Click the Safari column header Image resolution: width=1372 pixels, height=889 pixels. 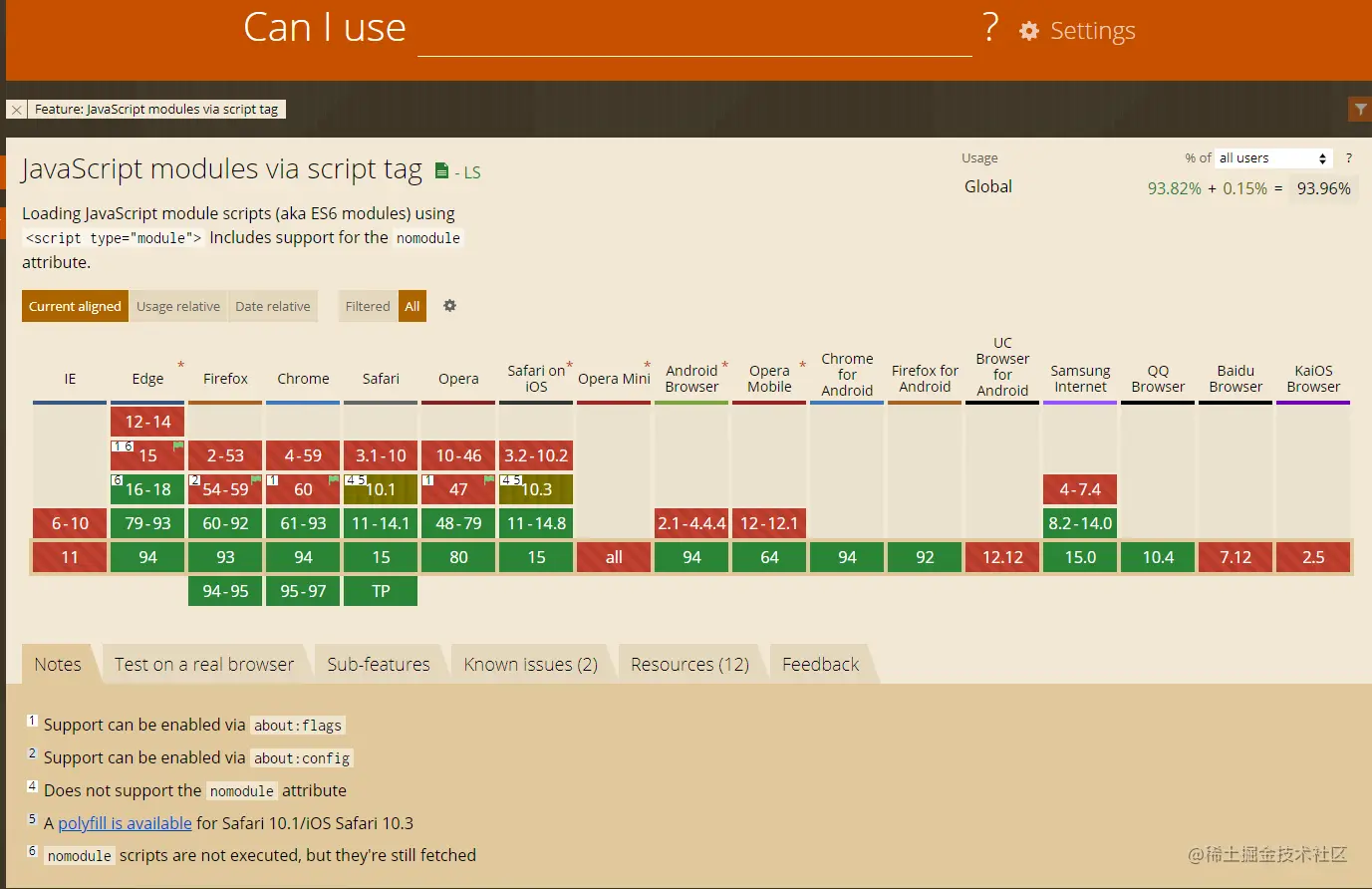point(381,379)
